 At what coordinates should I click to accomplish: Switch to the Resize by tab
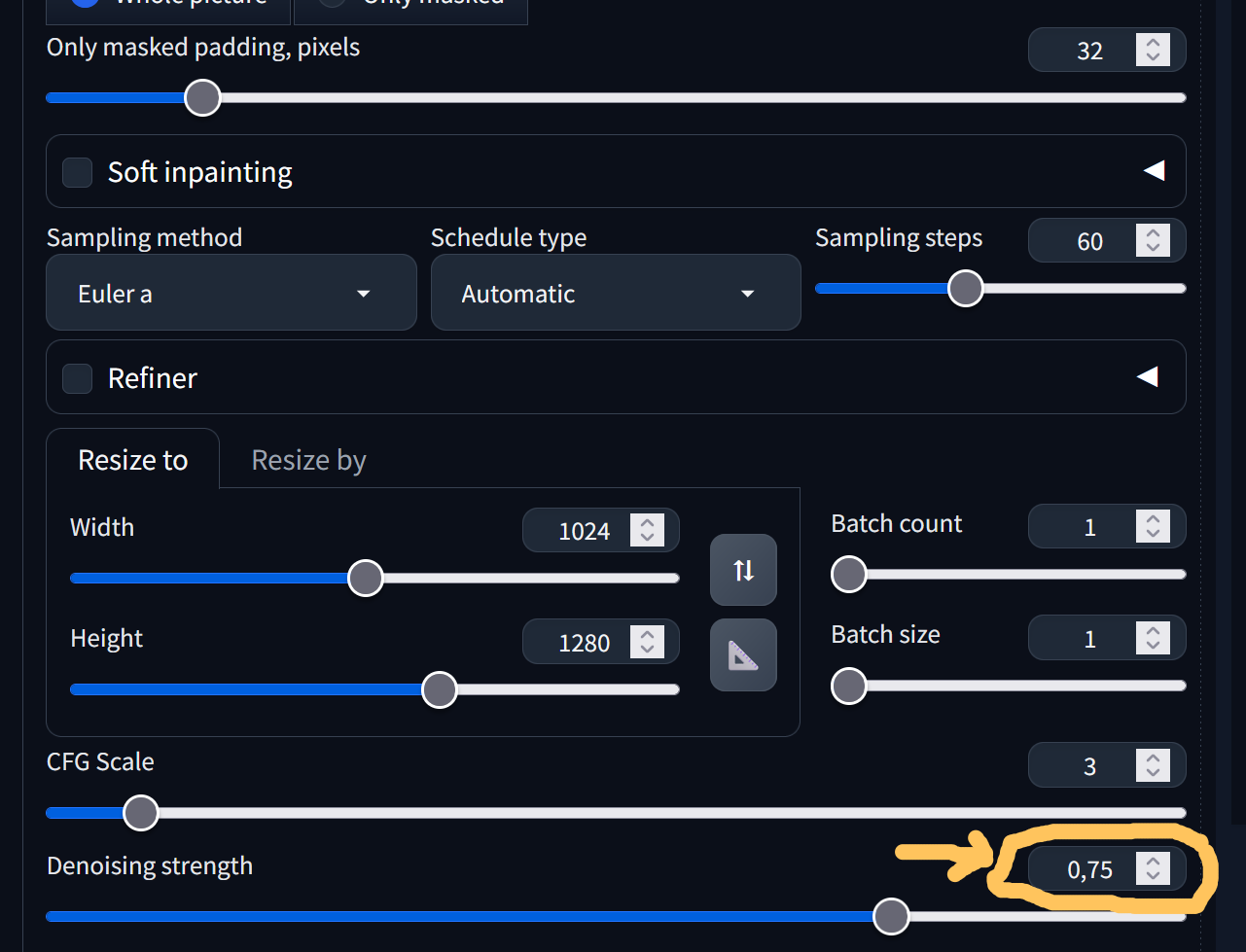tap(308, 460)
